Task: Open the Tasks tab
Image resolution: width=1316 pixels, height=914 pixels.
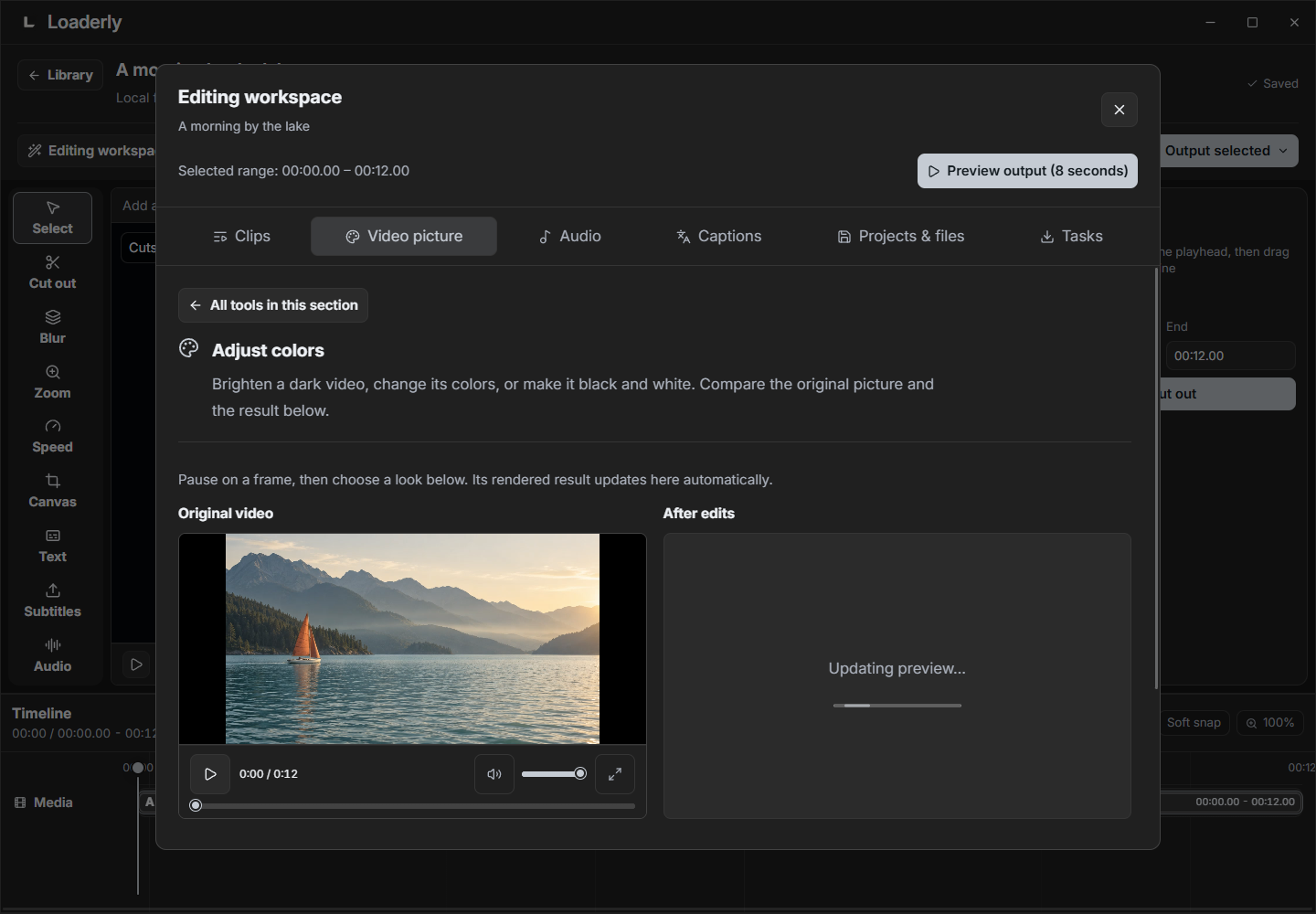Action: pos(1071,236)
